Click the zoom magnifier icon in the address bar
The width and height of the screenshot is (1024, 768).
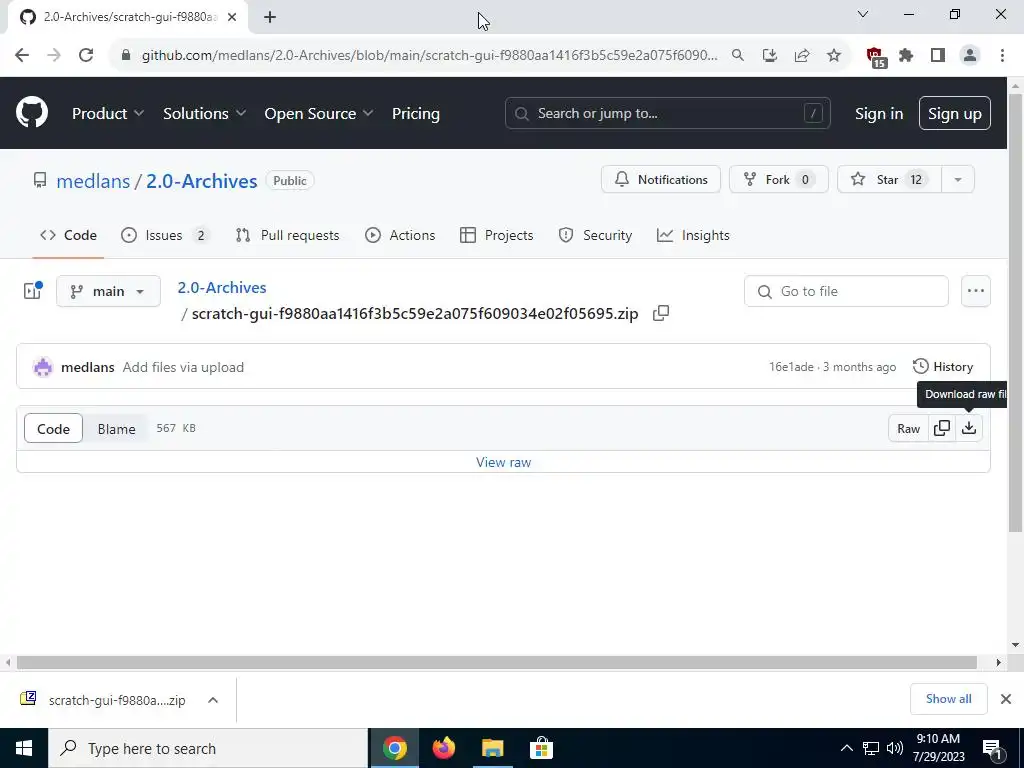coord(738,56)
